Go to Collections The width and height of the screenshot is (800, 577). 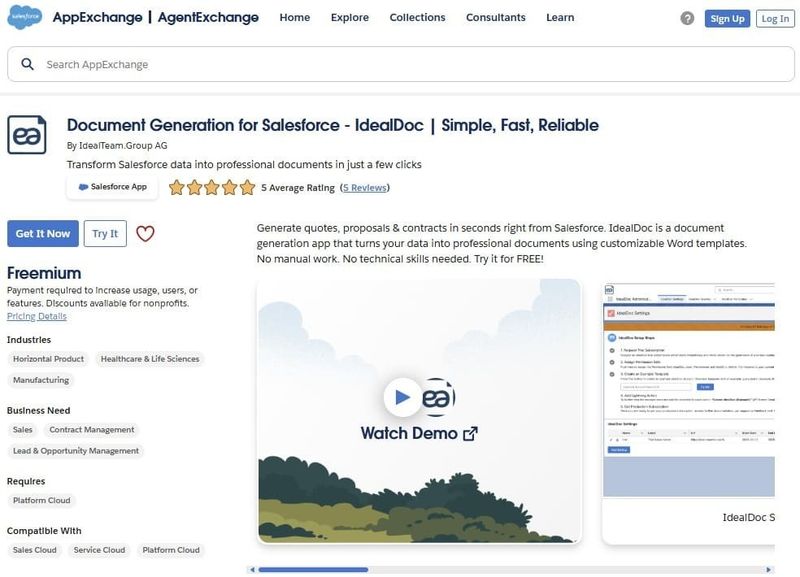[x=417, y=17]
